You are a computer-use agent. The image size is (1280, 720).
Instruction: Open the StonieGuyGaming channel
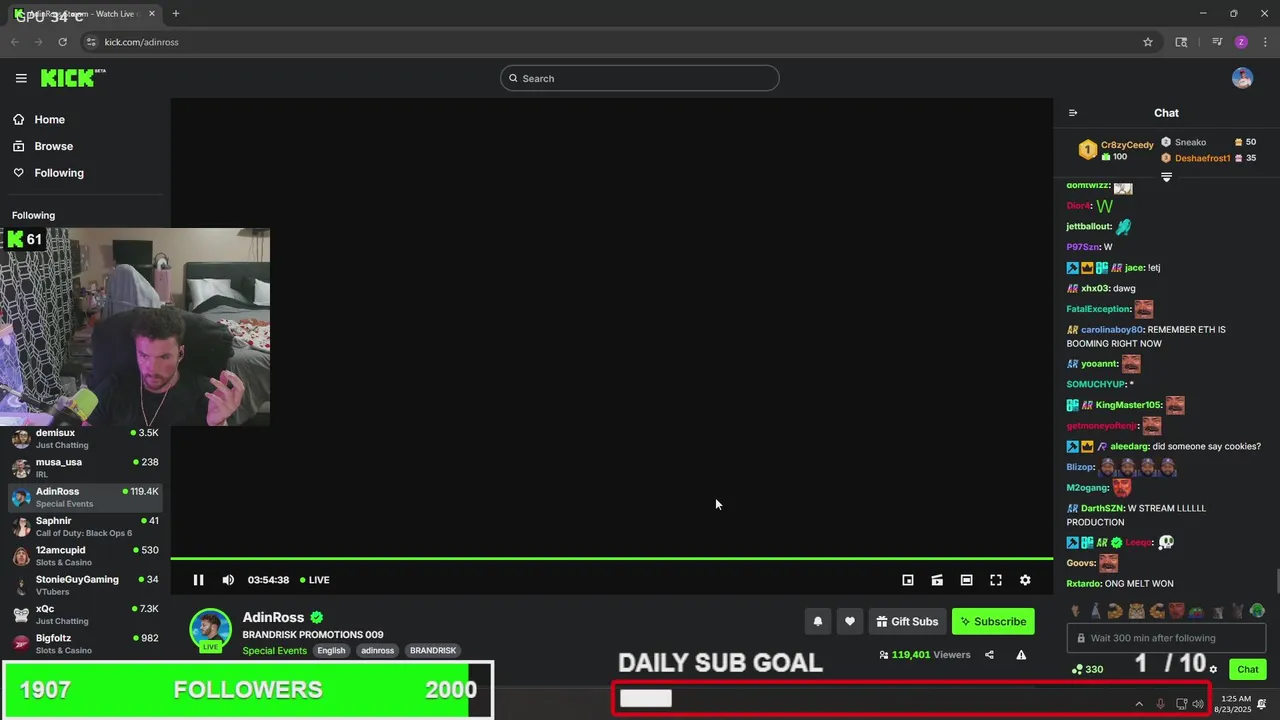pos(85,585)
